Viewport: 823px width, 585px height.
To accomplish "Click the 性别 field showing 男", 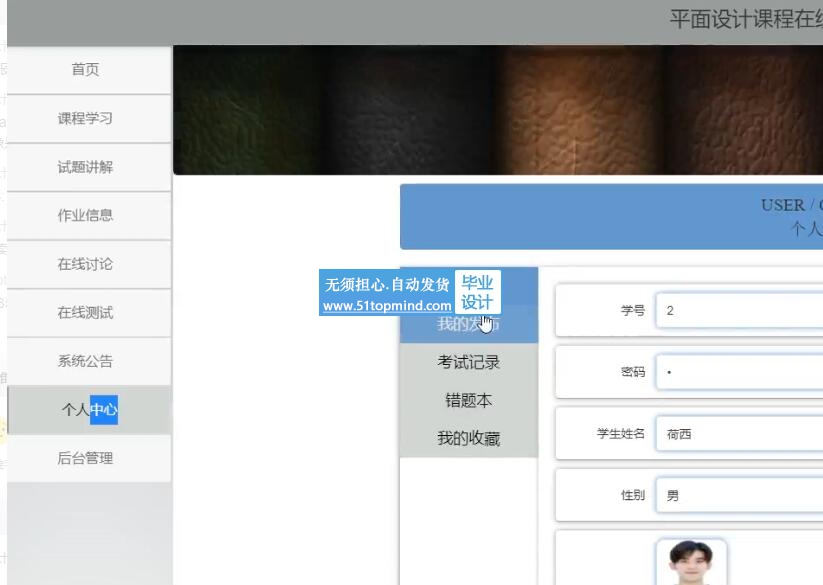I will click(x=740, y=495).
